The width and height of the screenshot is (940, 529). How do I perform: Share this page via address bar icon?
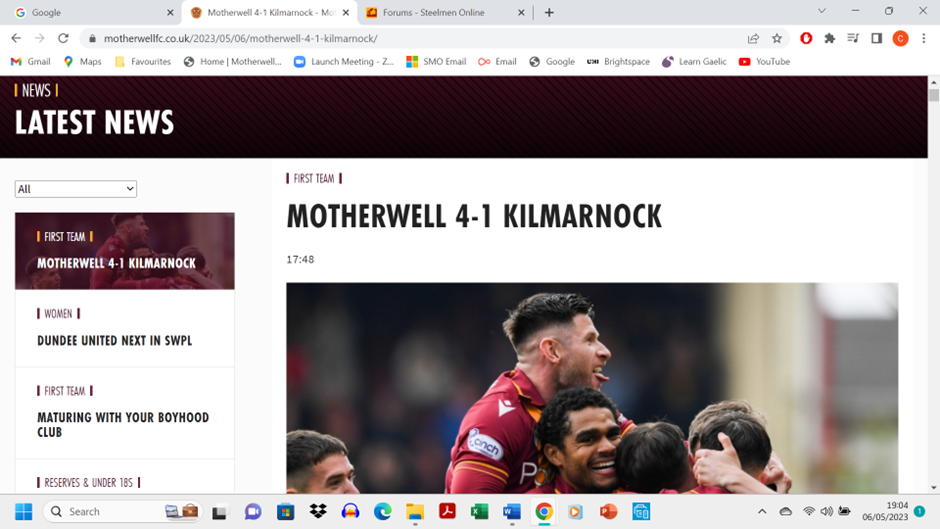[754, 38]
